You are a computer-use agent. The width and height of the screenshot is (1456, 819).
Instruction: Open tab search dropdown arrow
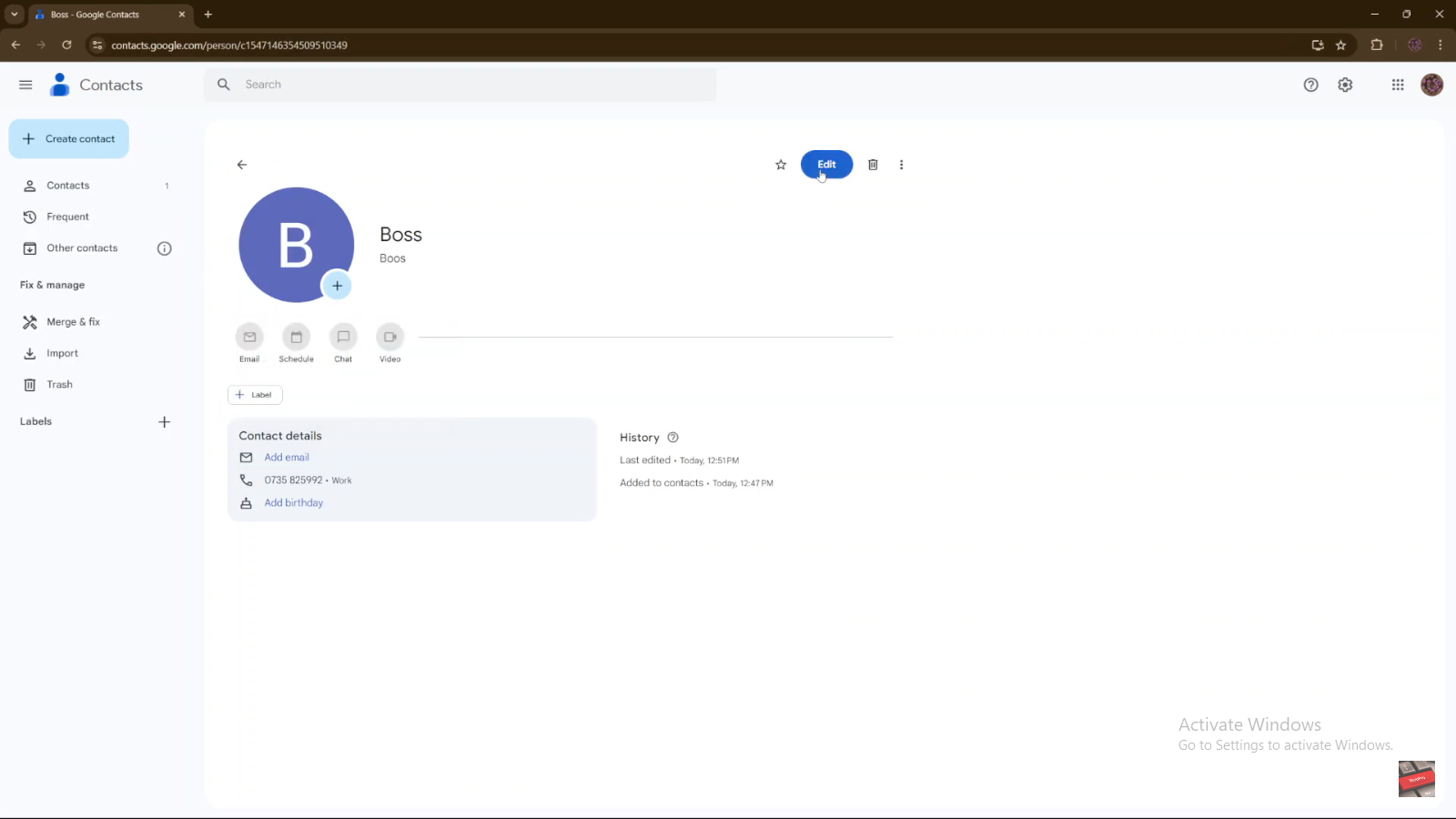(15, 15)
